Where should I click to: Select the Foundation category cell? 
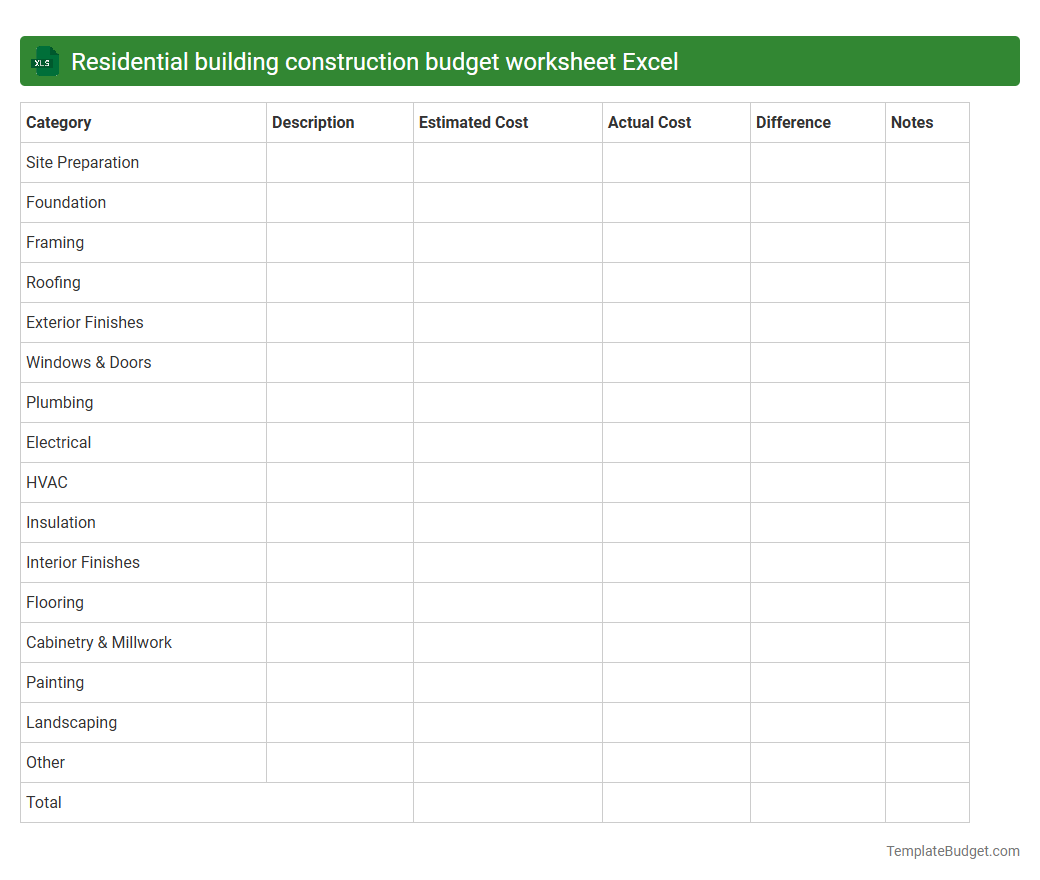click(66, 202)
